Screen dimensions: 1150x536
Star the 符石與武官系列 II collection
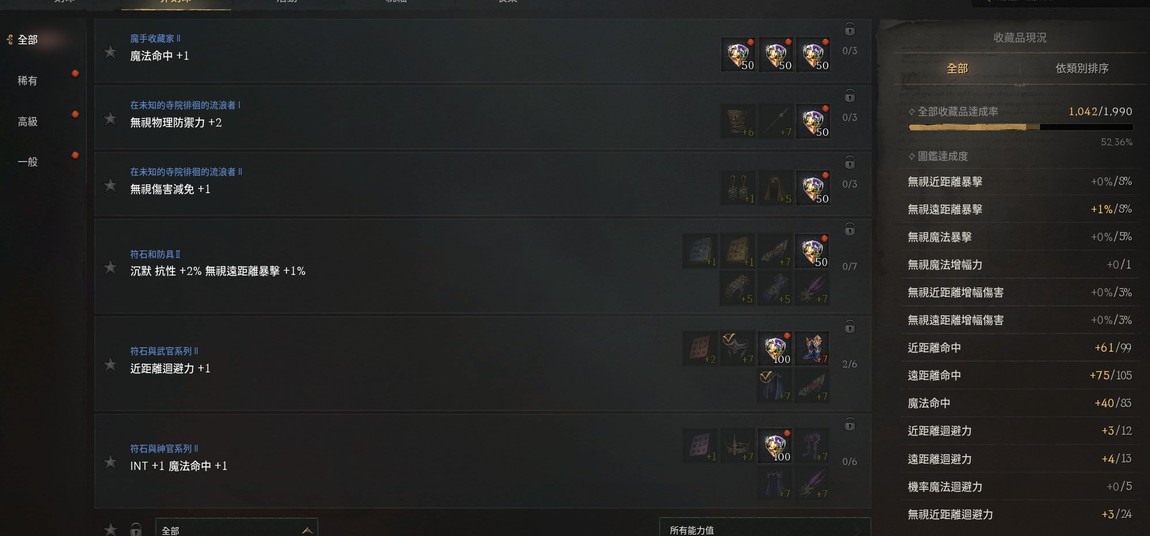(110, 364)
